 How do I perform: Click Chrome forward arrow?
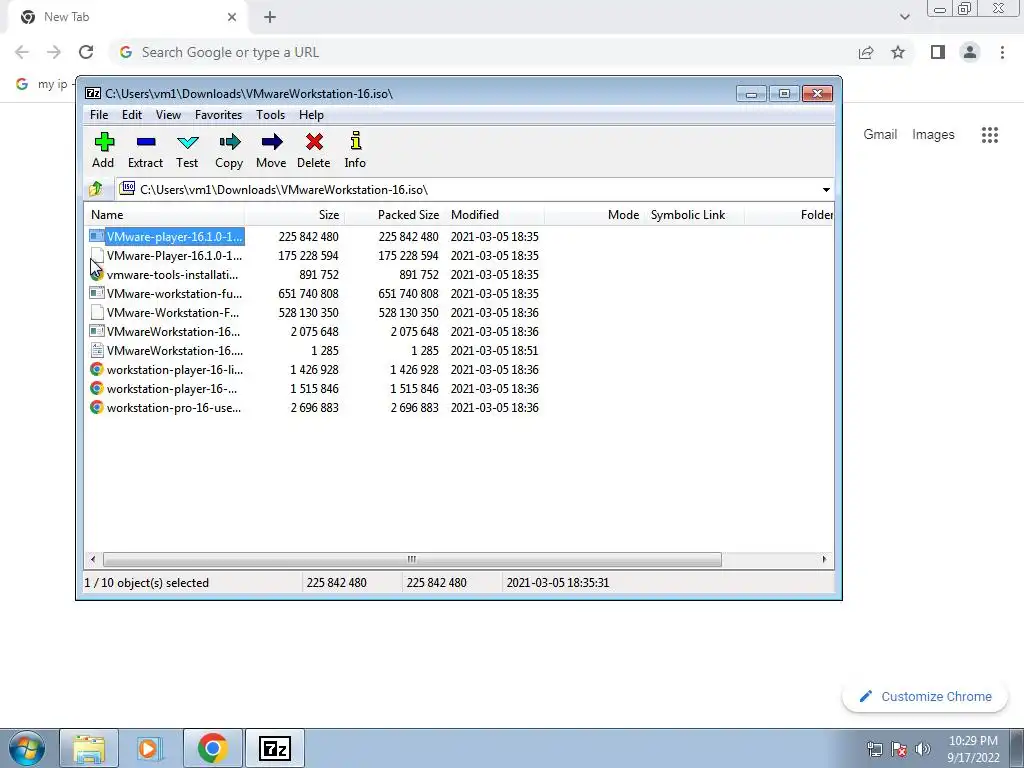pos(54,52)
